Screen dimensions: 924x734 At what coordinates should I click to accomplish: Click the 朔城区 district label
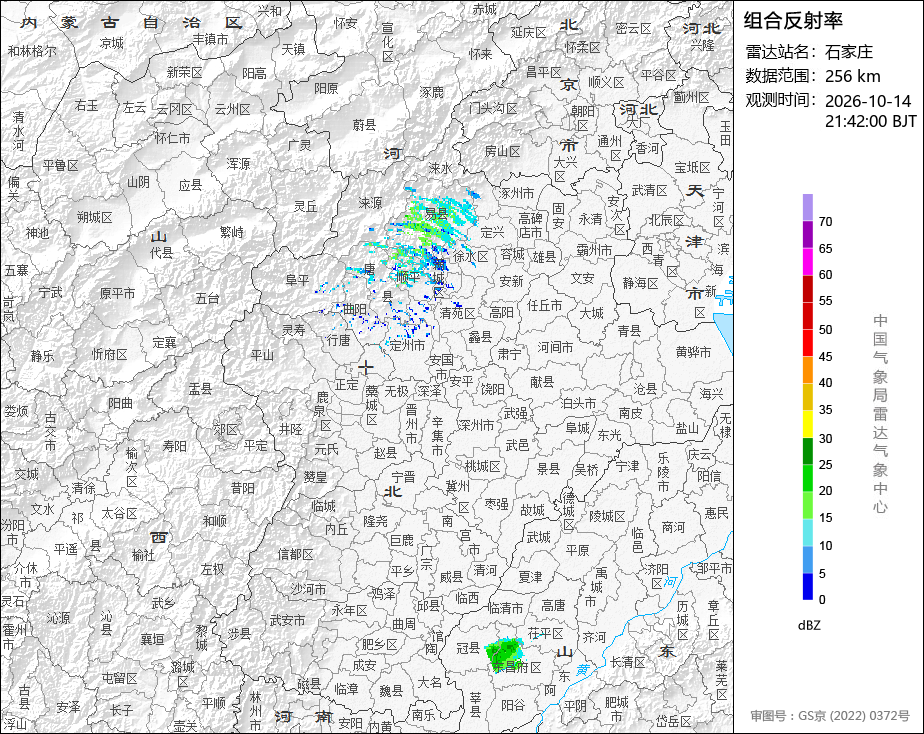[94, 218]
